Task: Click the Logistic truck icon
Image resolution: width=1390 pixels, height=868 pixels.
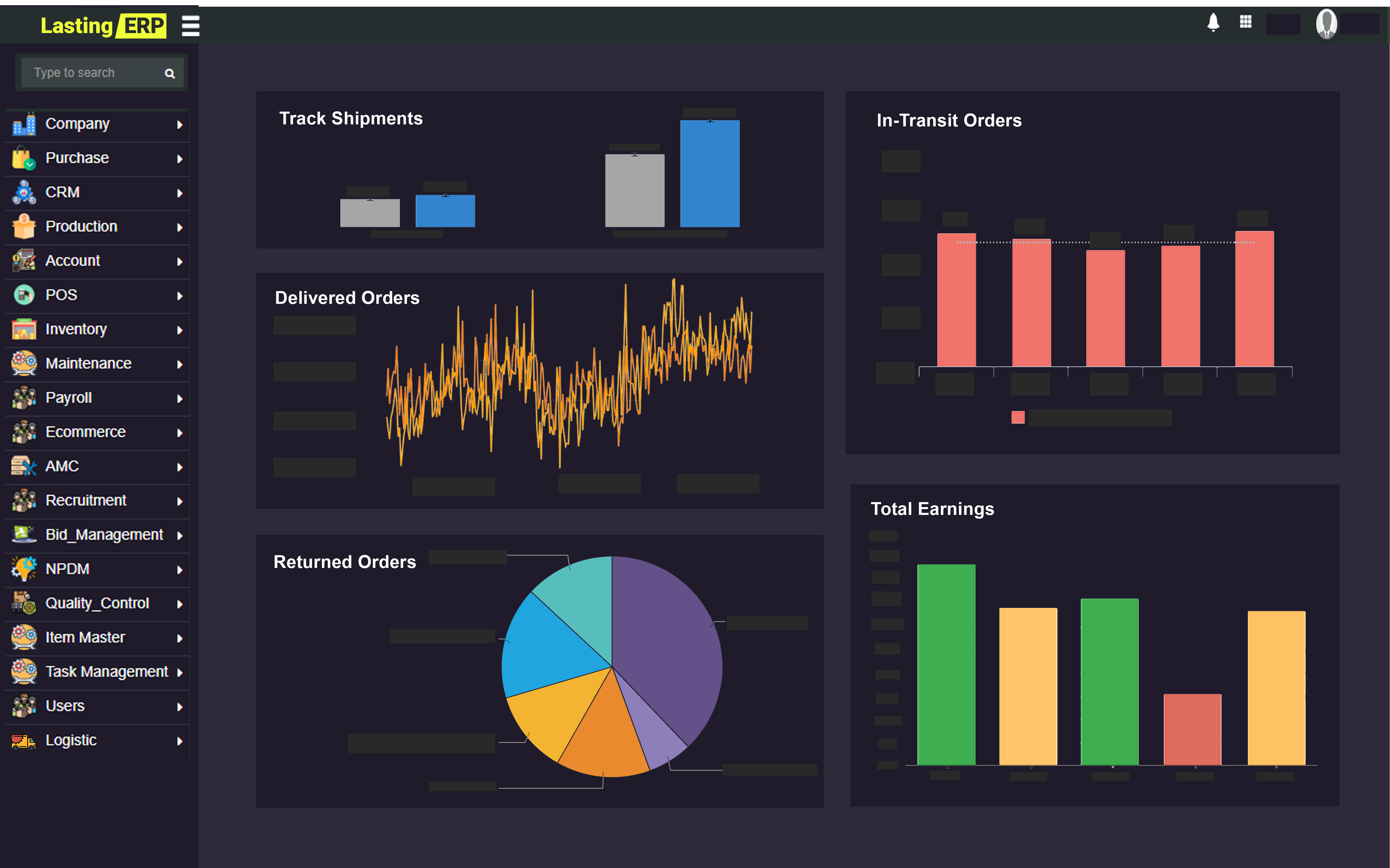Action: [x=23, y=740]
